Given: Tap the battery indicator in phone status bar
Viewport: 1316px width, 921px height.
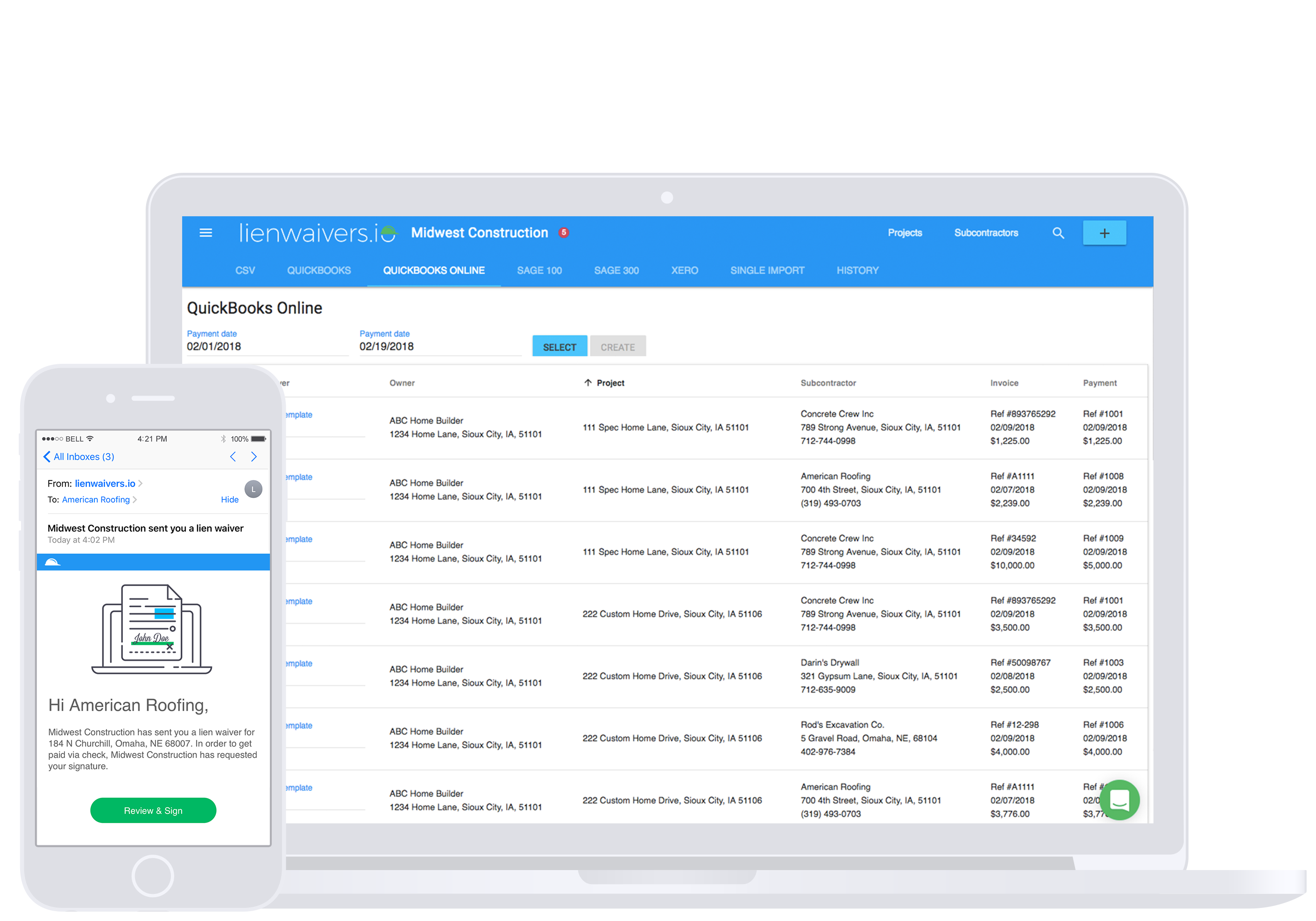Looking at the screenshot, I should click(259, 439).
